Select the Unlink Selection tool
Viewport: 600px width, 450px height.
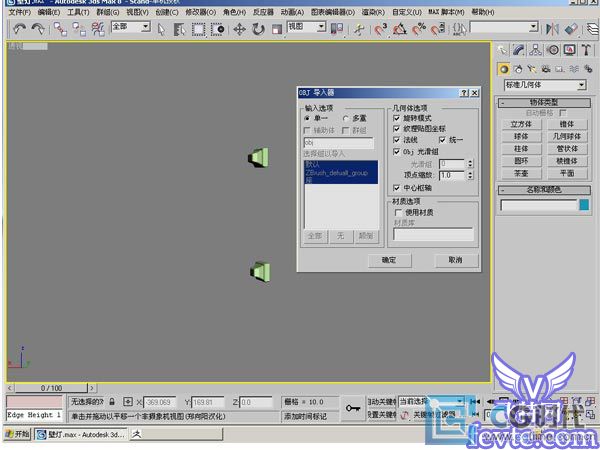click(79, 29)
